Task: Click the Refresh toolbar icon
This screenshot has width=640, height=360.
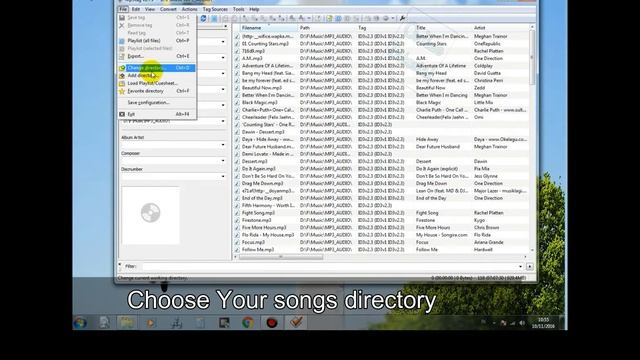Action: click(203, 18)
